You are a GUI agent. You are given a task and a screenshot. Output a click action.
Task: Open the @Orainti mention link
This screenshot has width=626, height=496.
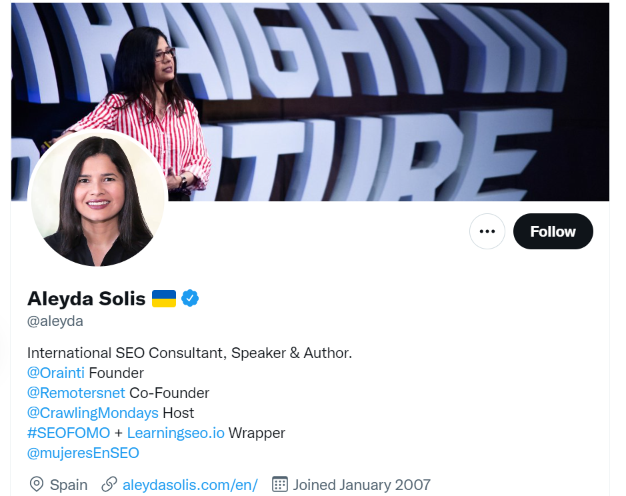click(56, 373)
